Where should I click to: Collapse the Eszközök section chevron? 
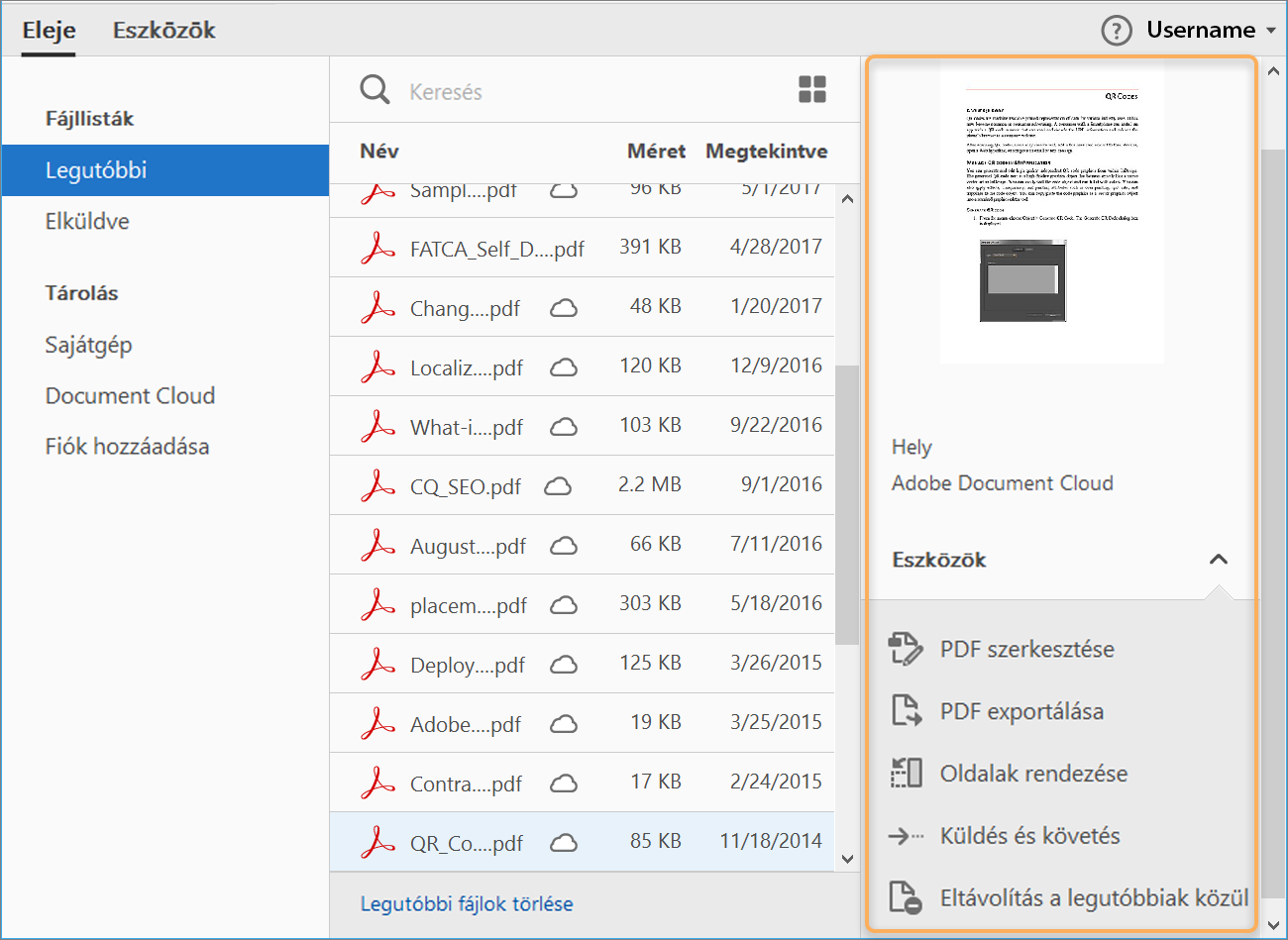[1219, 560]
